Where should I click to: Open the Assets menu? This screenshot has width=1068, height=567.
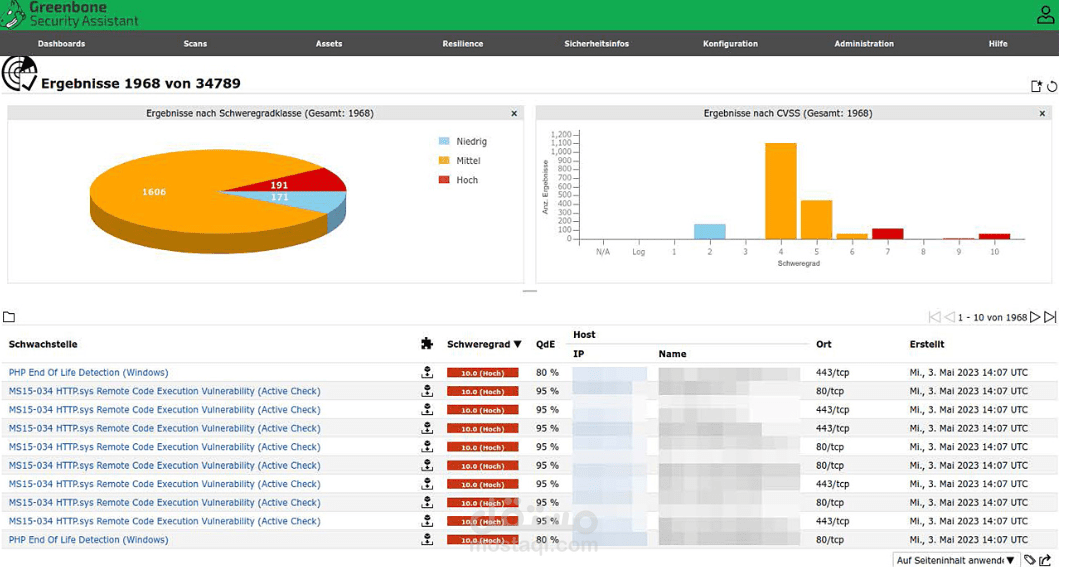click(x=329, y=44)
